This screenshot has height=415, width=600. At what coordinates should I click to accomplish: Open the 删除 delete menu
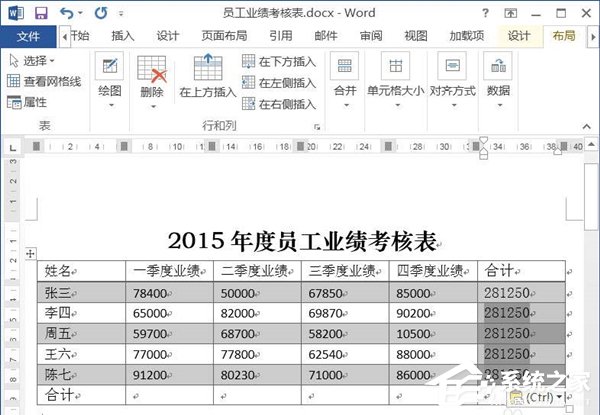tap(152, 82)
